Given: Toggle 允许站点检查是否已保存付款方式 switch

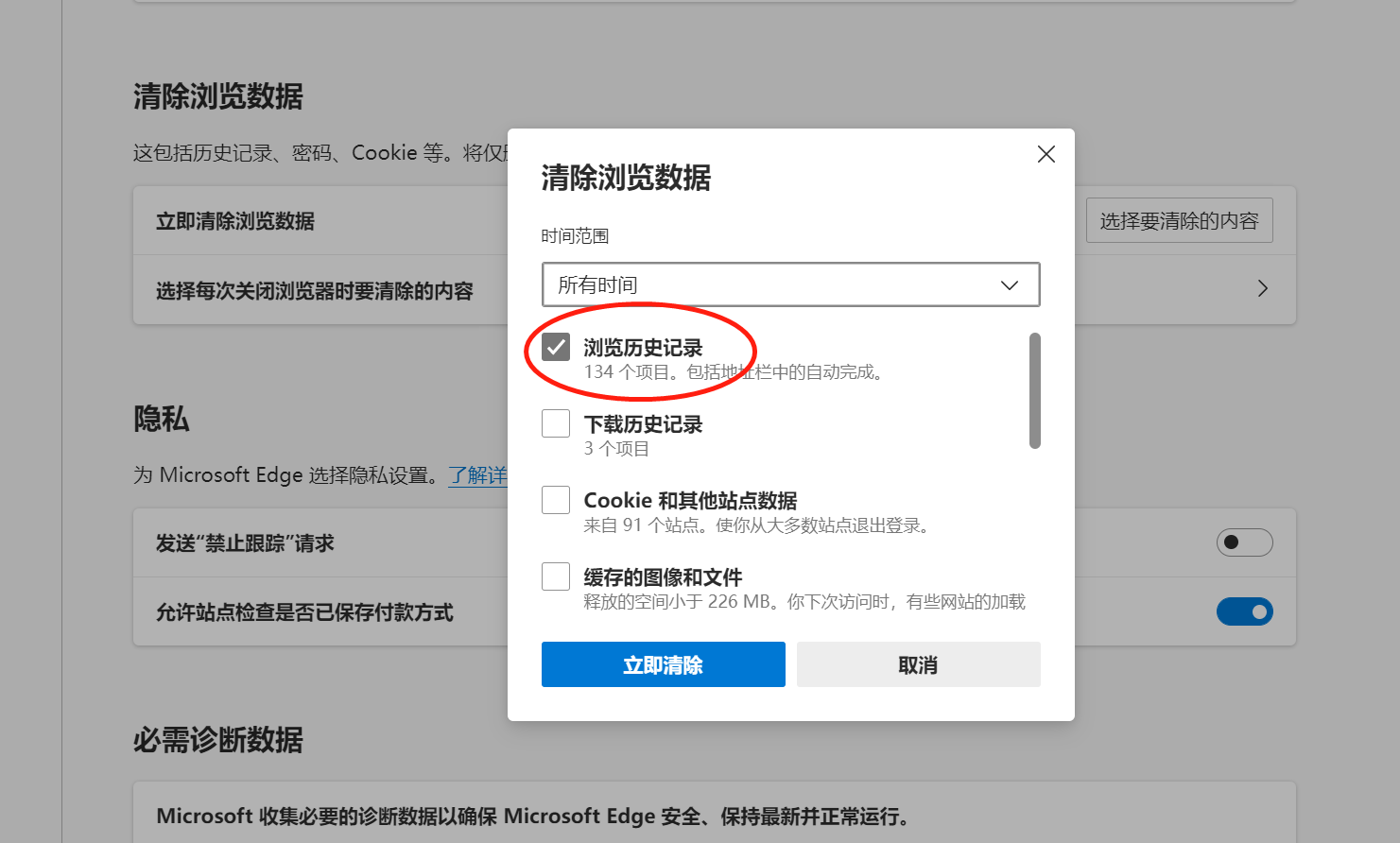Looking at the screenshot, I should 1244,611.
